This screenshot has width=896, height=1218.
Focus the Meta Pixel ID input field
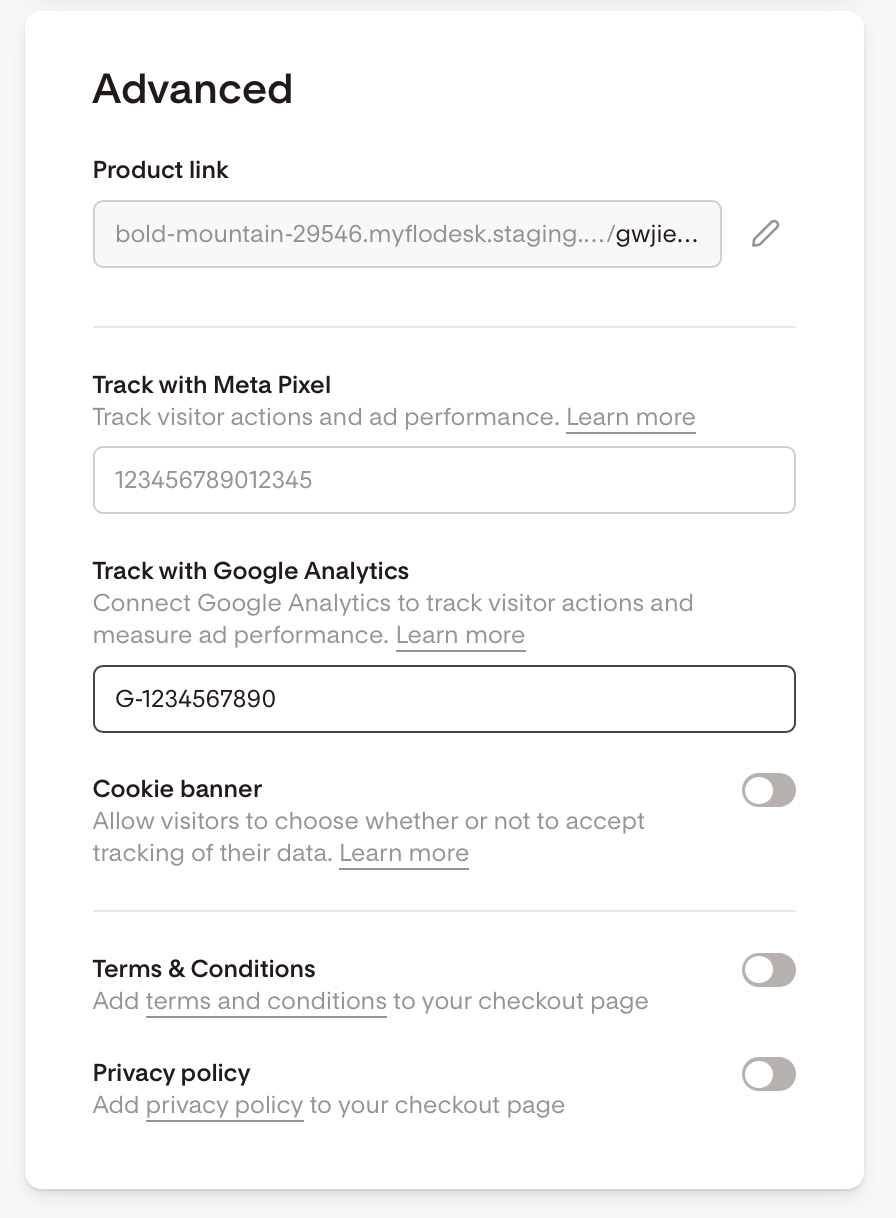click(x=444, y=480)
